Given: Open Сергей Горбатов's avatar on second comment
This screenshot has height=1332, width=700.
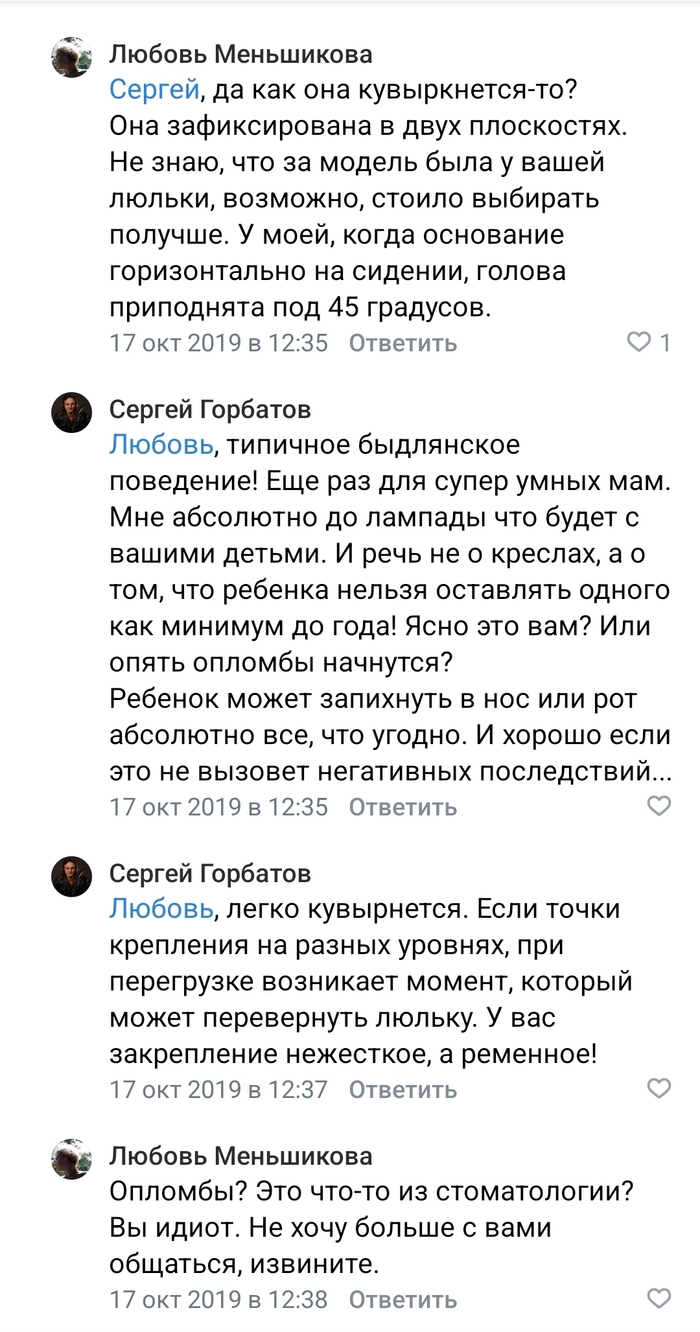Looking at the screenshot, I should 72,412.
